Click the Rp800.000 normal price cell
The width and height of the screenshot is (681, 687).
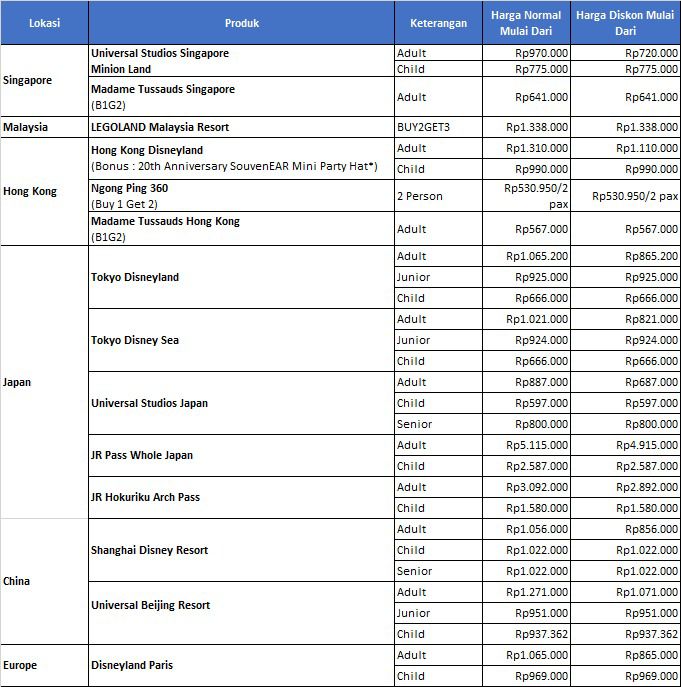526,424
